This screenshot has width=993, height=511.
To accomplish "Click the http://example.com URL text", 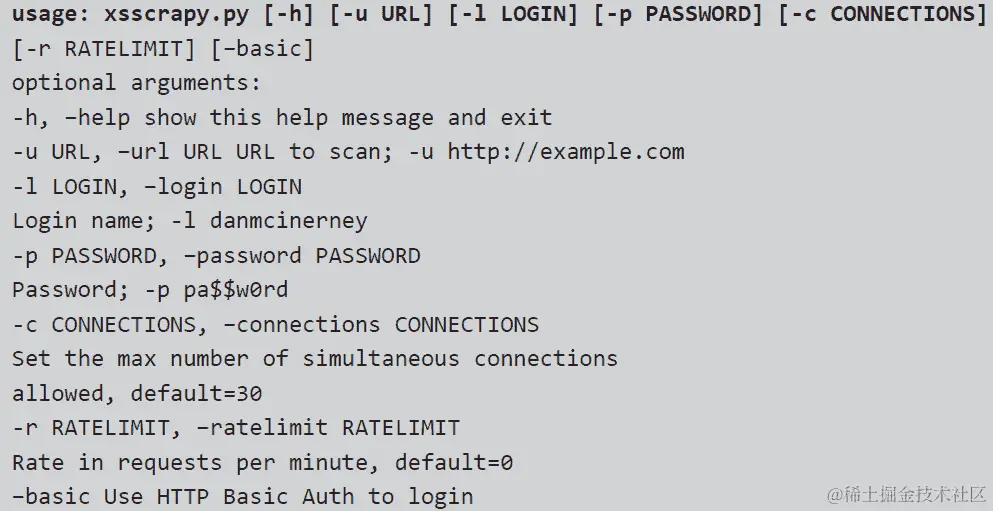I will 566,152.
